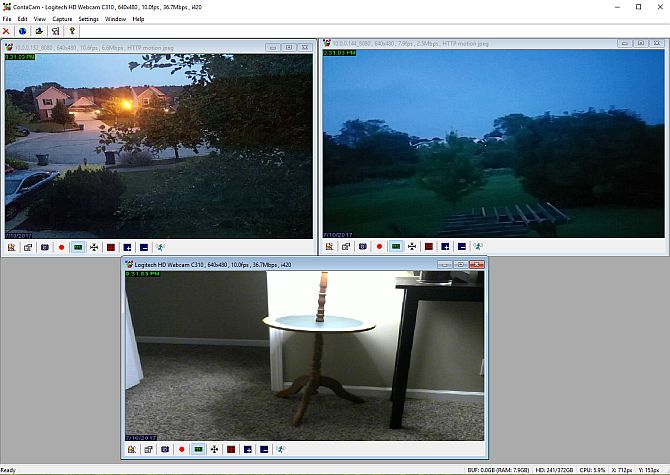Start recording on the street camera with red dot
This screenshot has width=670, height=475.
coord(62,247)
